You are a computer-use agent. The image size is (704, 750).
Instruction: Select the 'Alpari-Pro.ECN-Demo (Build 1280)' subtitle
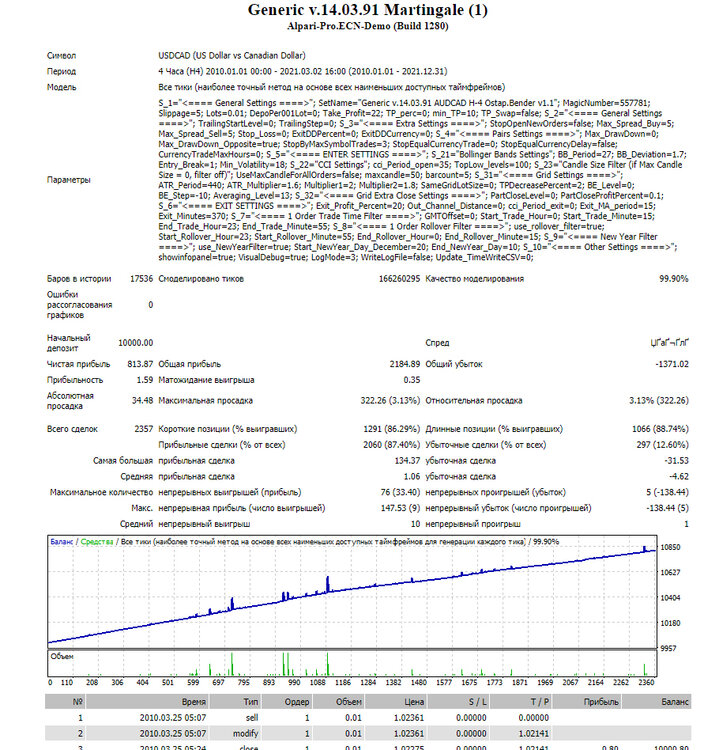pos(367,26)
